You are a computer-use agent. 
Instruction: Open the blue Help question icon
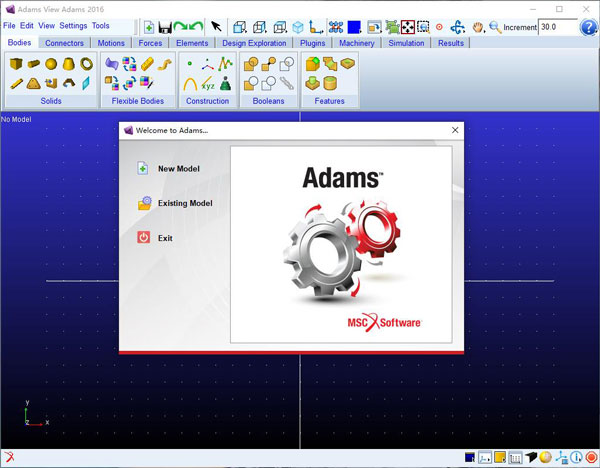click(589, 27)
